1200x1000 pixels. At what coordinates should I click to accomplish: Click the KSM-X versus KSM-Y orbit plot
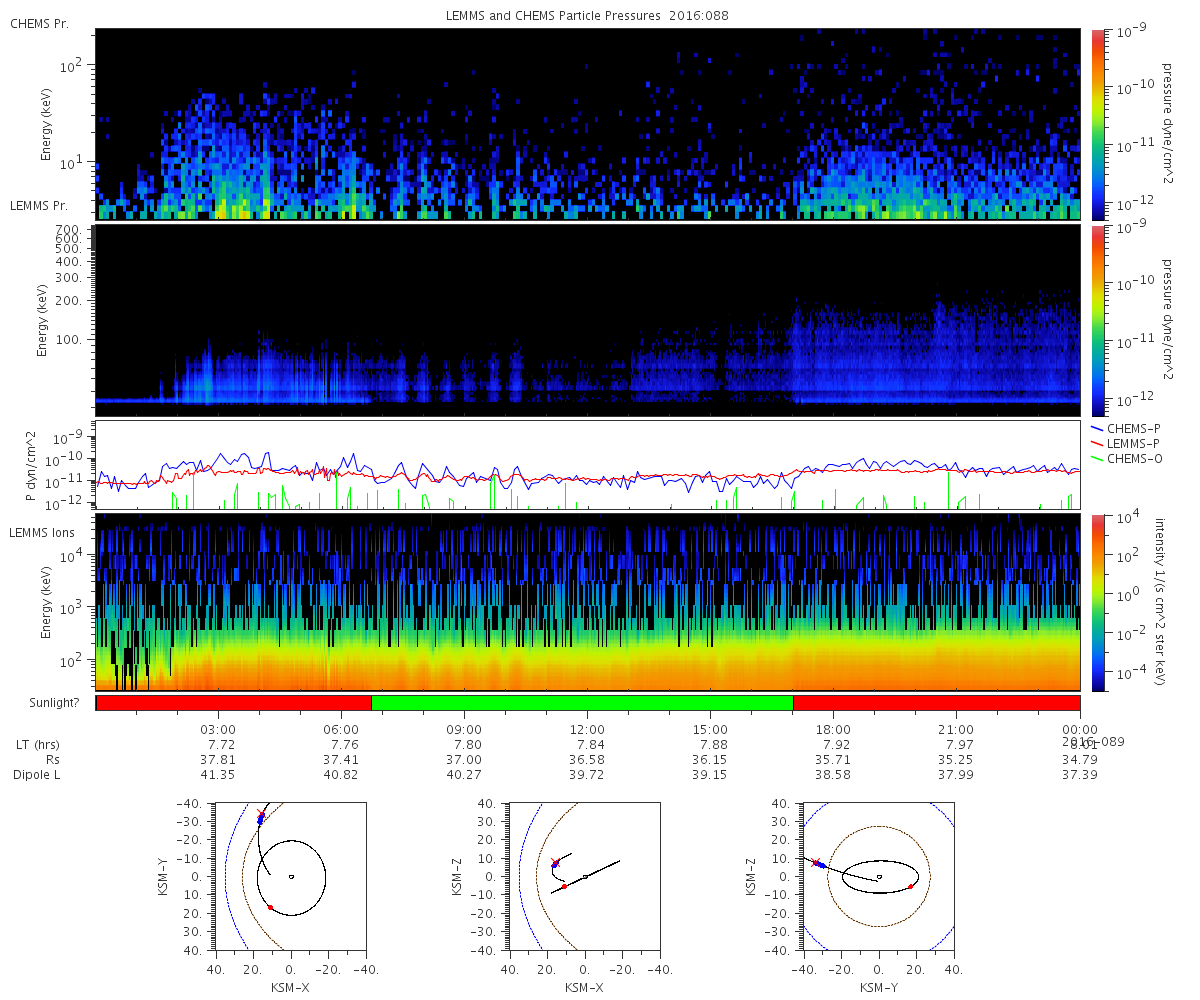pos(290,875)
